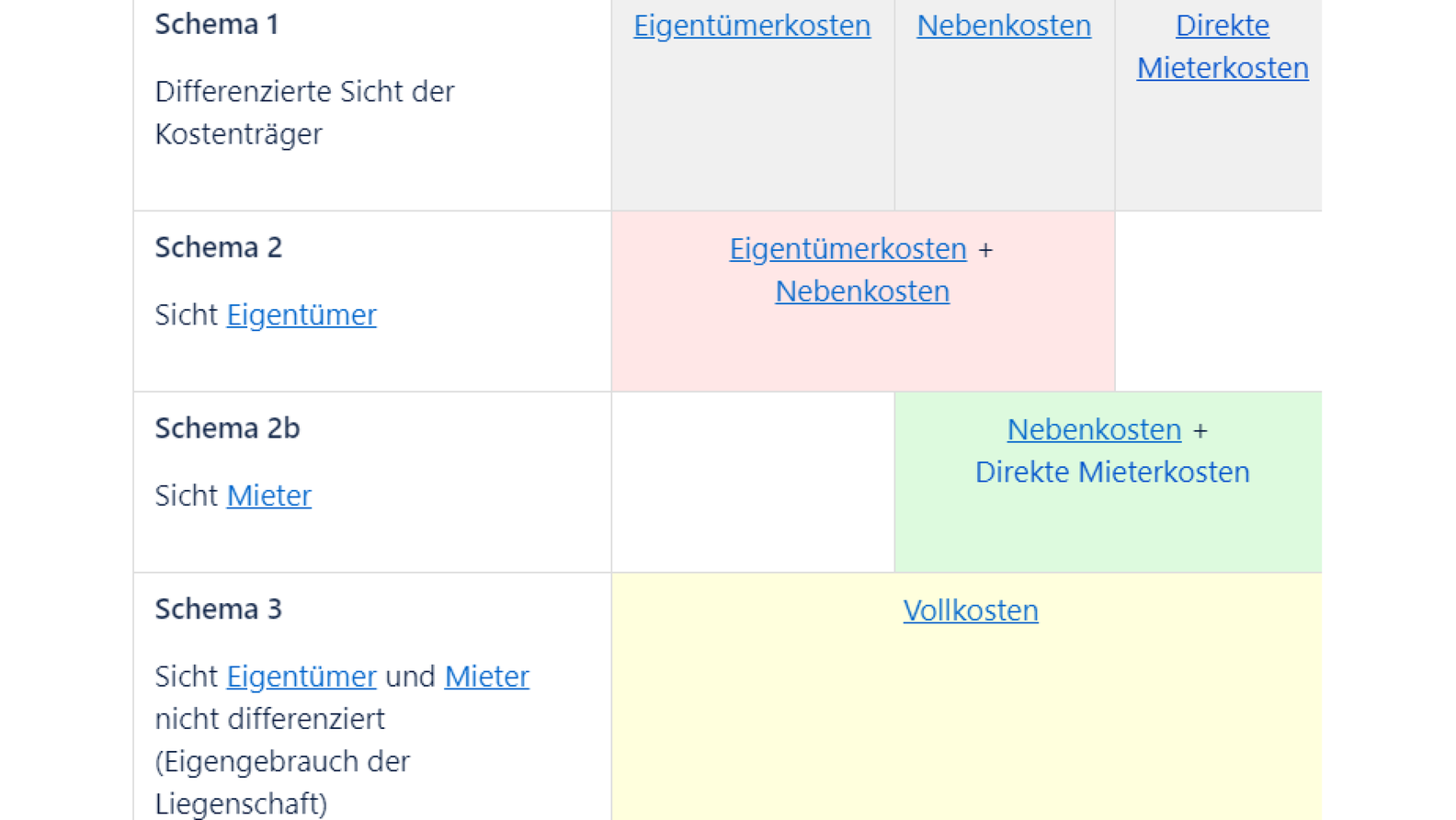This screenshot has height=820, width=1456.
Task: Open Eigentümerkosten link in Schema 1 row
Action: click(752, 26)
